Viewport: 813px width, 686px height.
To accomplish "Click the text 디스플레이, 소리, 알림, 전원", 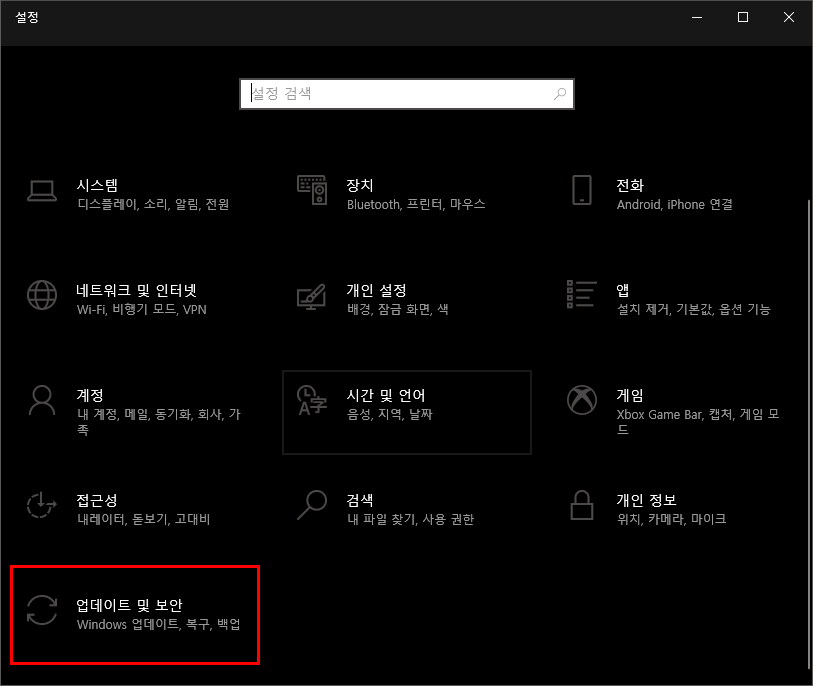I will (x=153, y=204).
